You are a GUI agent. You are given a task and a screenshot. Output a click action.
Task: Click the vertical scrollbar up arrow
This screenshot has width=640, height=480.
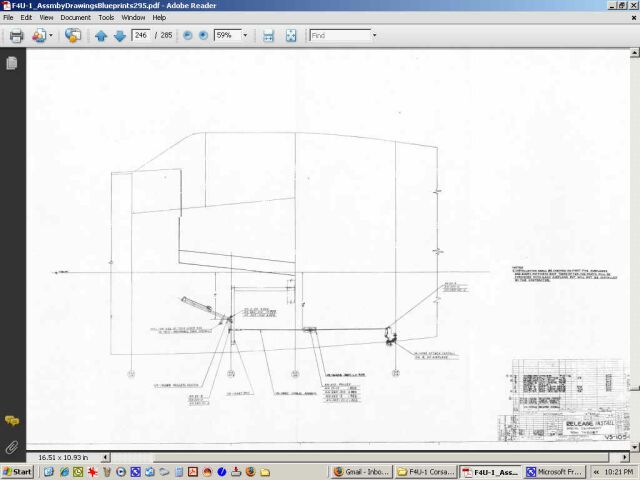[x=635, y=53]
